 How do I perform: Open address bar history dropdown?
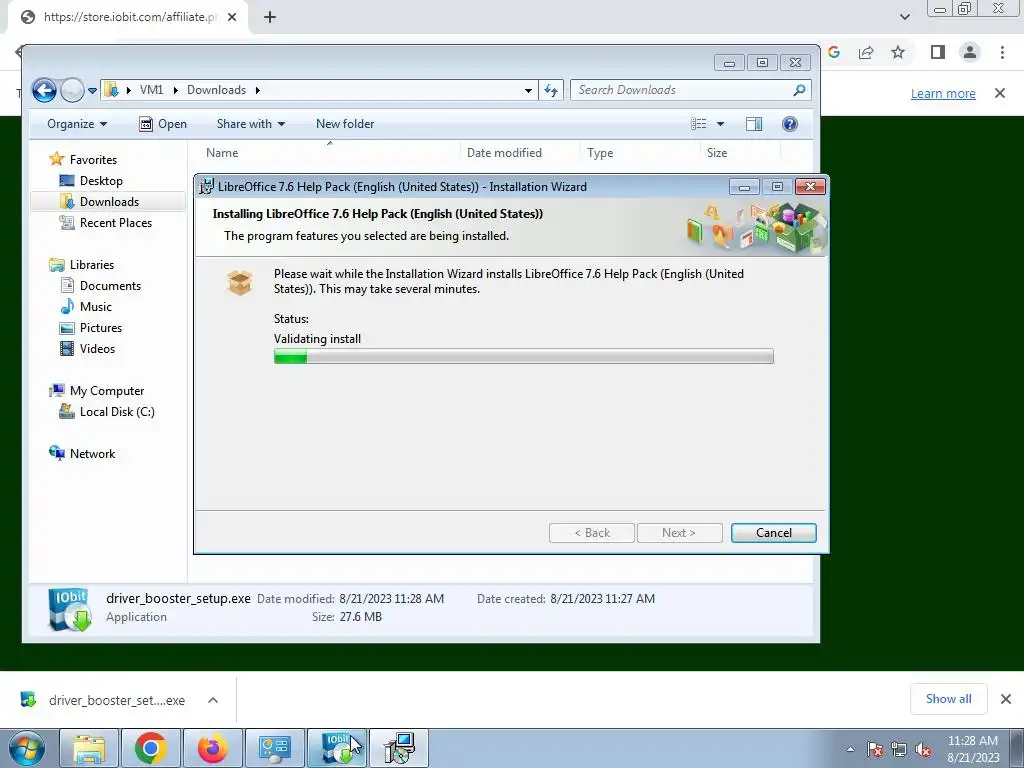tap(528, 91)
